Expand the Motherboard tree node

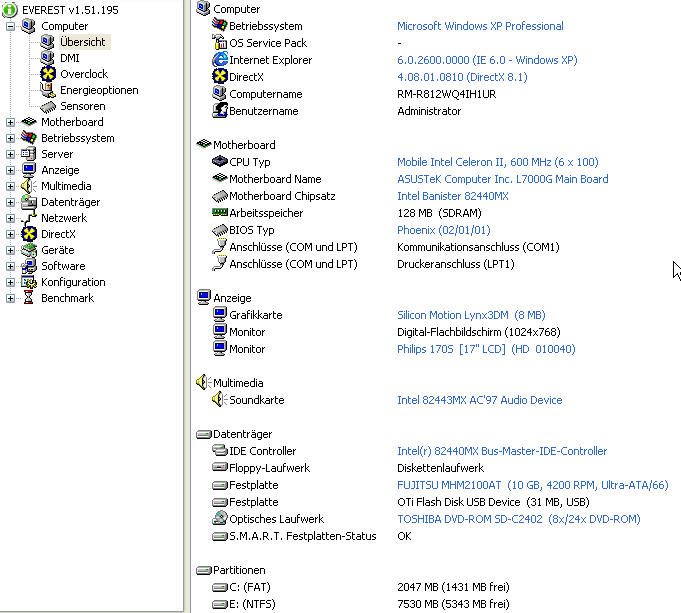pos(10,122)
